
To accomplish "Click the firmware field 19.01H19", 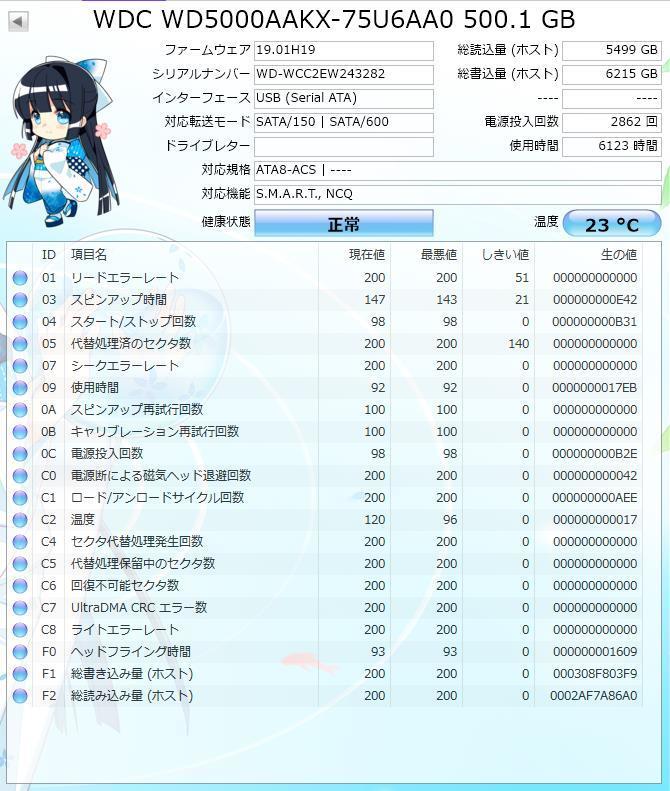I will (x=344, y=50).
